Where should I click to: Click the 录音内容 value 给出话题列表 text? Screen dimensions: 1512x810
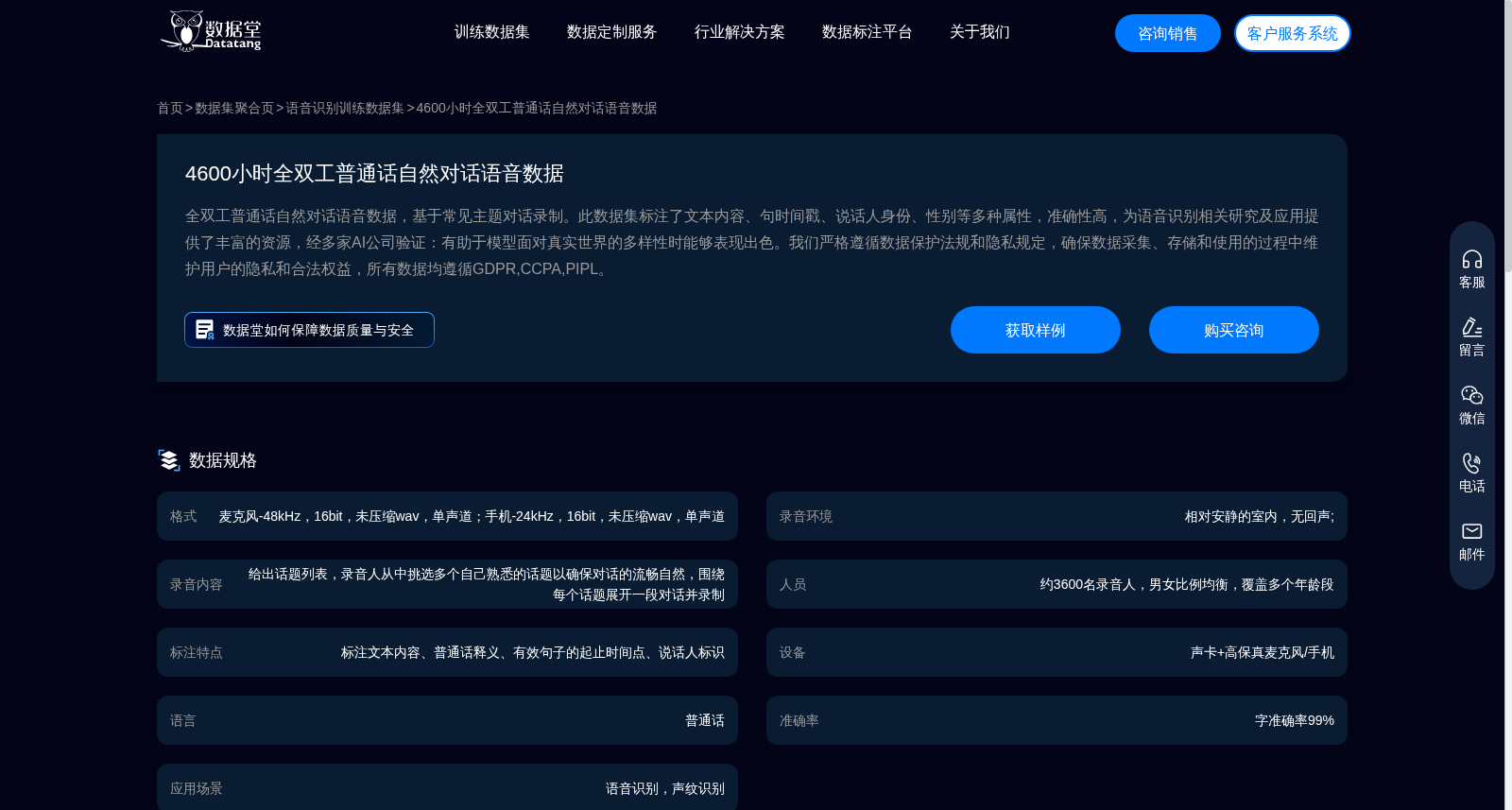point(487,584)
